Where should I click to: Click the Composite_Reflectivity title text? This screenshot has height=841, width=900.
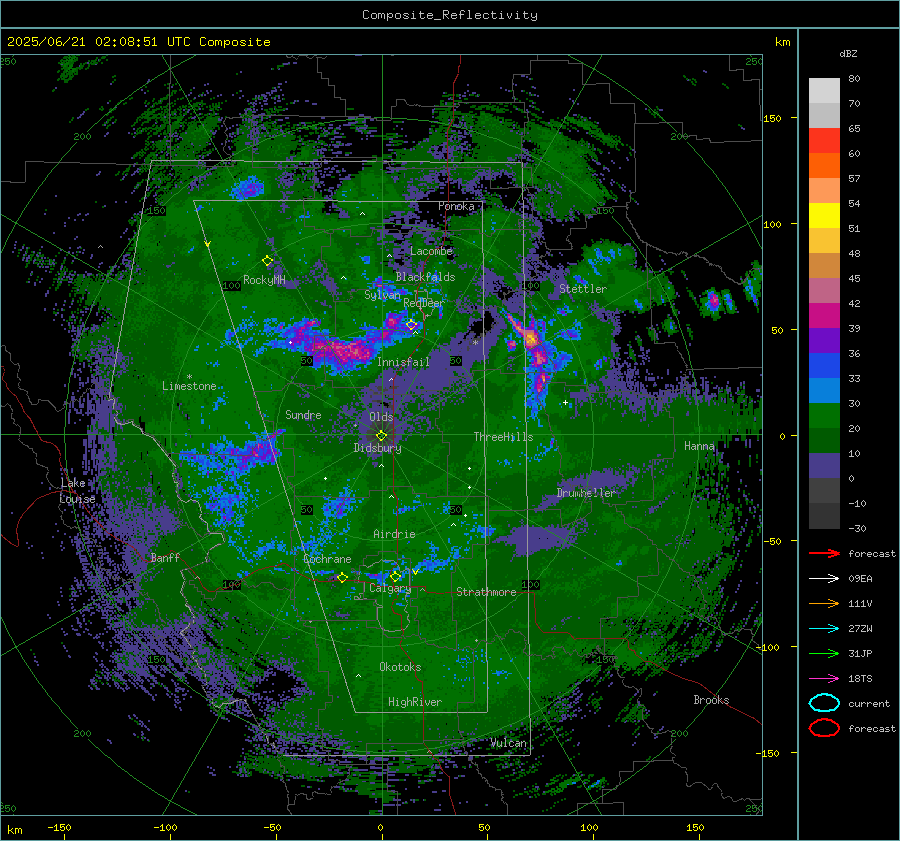(x=450, y=15)
